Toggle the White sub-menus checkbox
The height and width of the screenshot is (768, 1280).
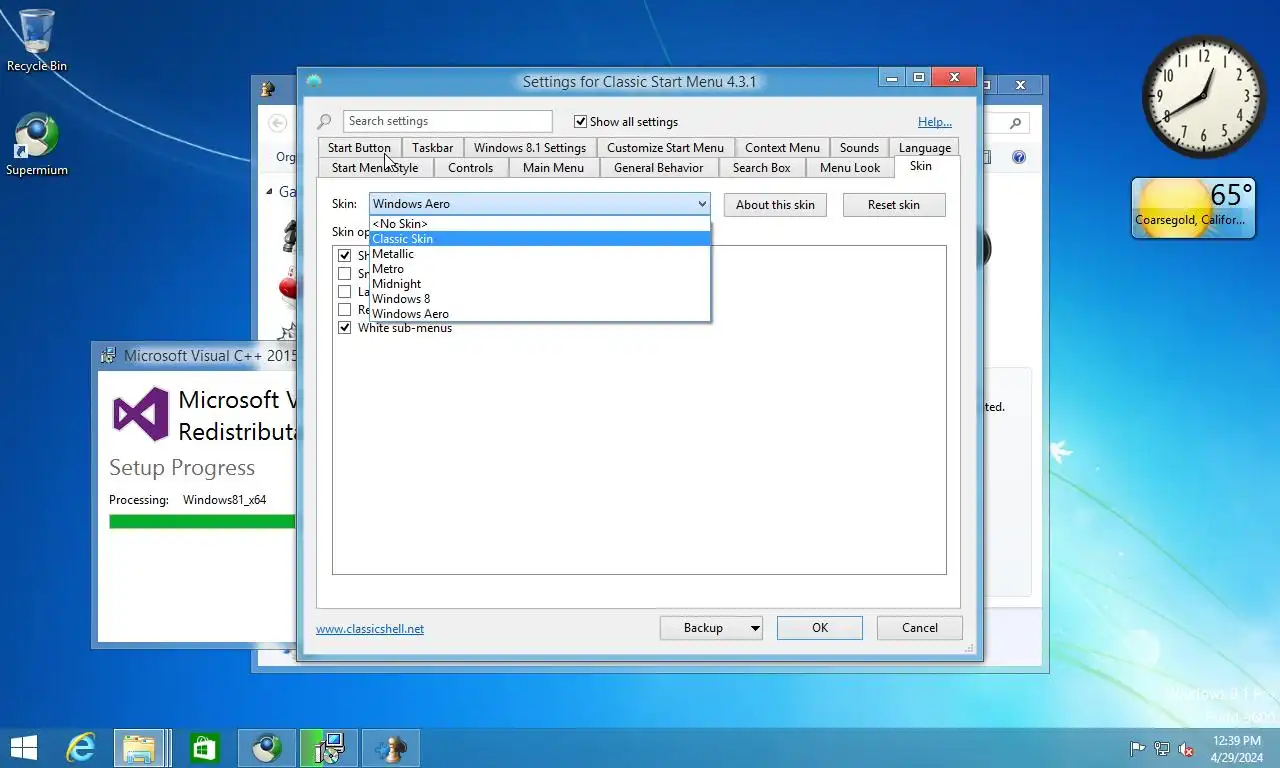345,328
